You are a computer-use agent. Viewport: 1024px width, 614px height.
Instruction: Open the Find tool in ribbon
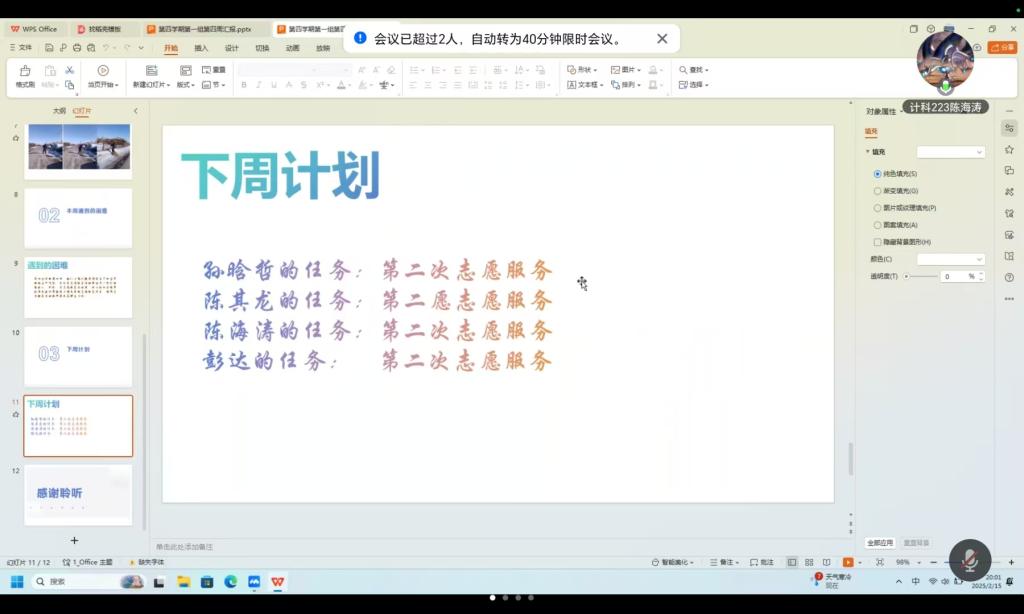click(x=692, y=70)
